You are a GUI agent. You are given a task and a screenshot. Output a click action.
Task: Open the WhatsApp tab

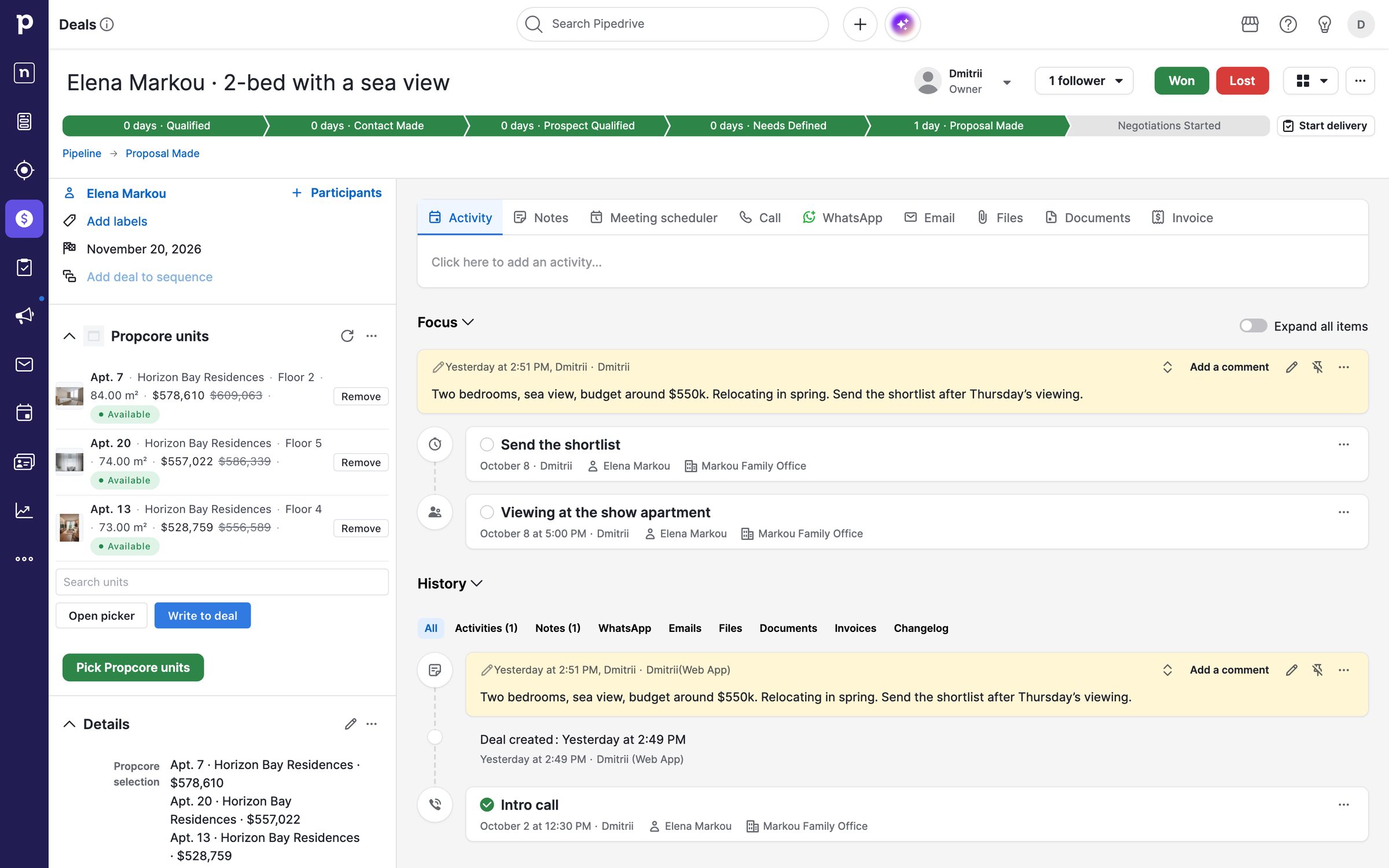[x=842, y=218]
